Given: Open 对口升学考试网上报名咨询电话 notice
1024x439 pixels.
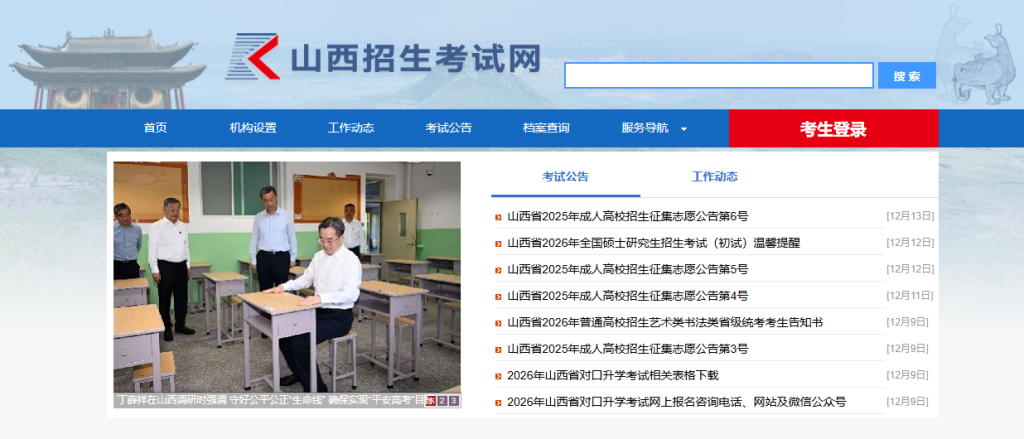Looking at the screenshot, I should [x=677, y=402].
